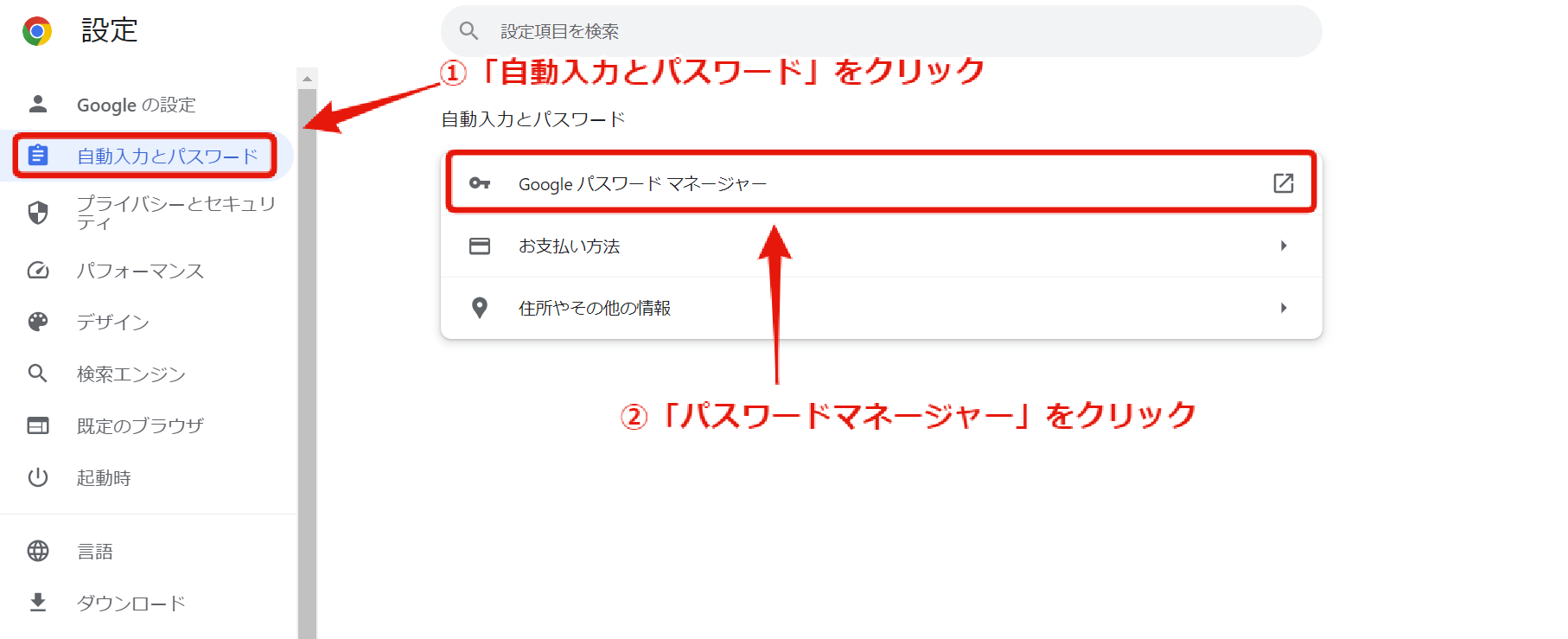Viewport: 1568px width, 639px height.
Task: Click the credit card icon for お支払い方法
Action: pos(480,246)
